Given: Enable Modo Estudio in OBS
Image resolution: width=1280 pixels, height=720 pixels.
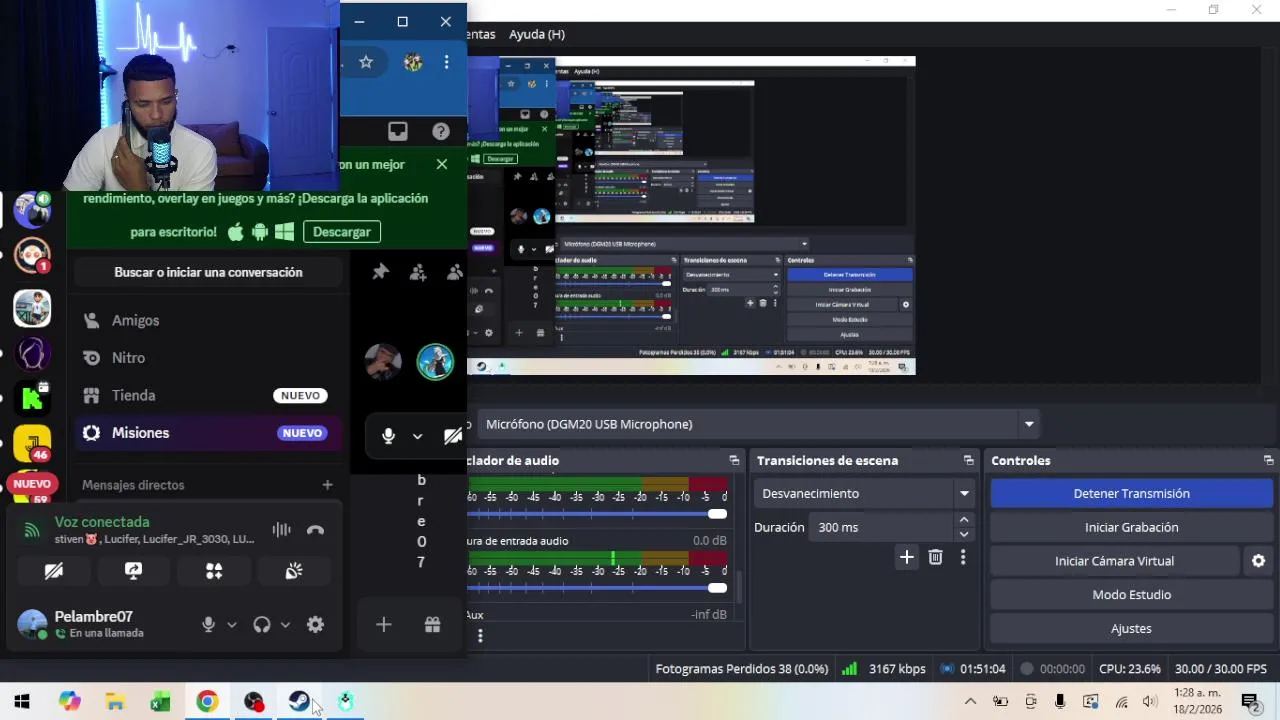Looking at the screenshot, I should (x=1132, y=594).
